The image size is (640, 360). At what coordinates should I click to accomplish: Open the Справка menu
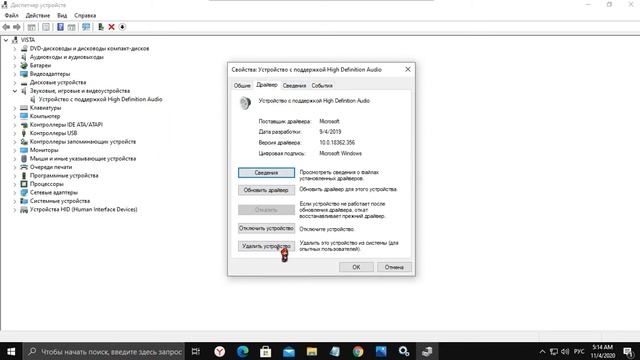(x=85, y=15)
